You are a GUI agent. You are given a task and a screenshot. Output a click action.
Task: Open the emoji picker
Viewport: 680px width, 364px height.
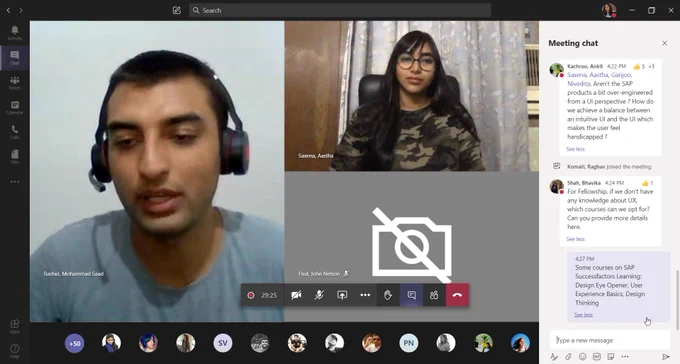[x=582, y=357]
